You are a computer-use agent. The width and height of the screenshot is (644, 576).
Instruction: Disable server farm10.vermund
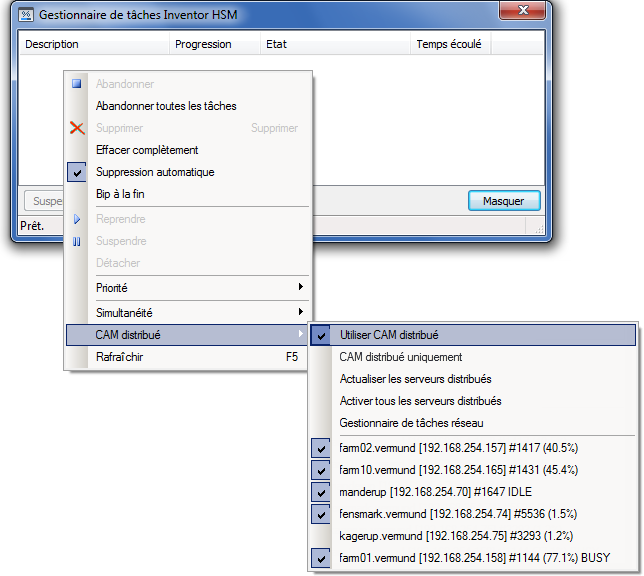[321, 470]
